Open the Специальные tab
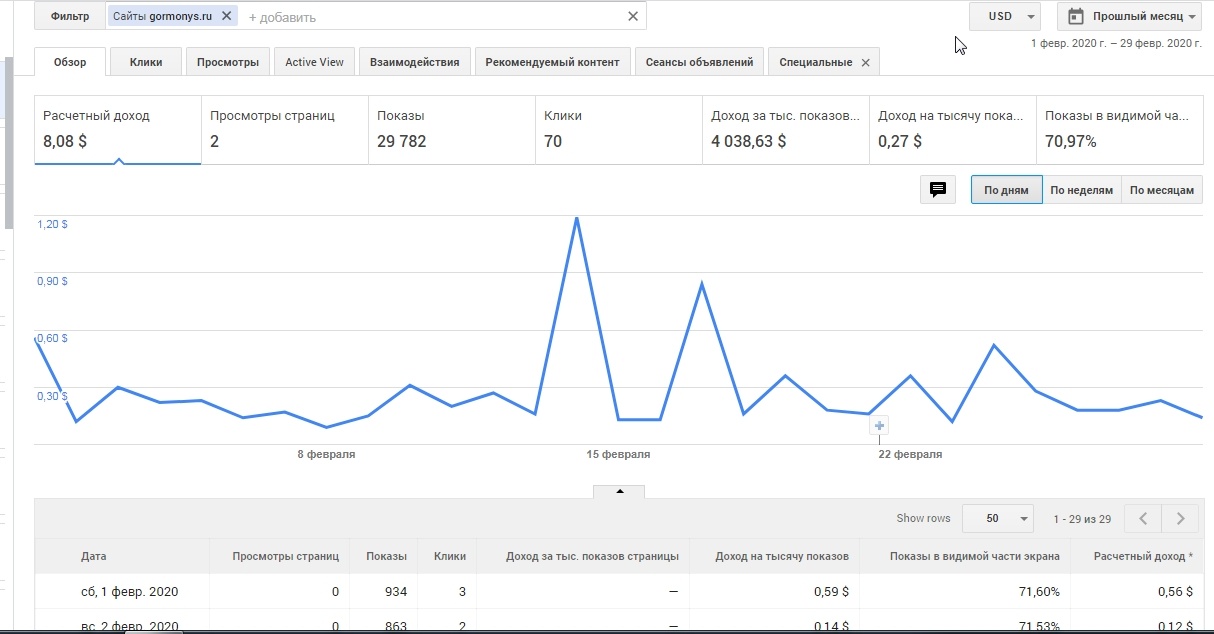1214x634 pixels. point(815,62)
